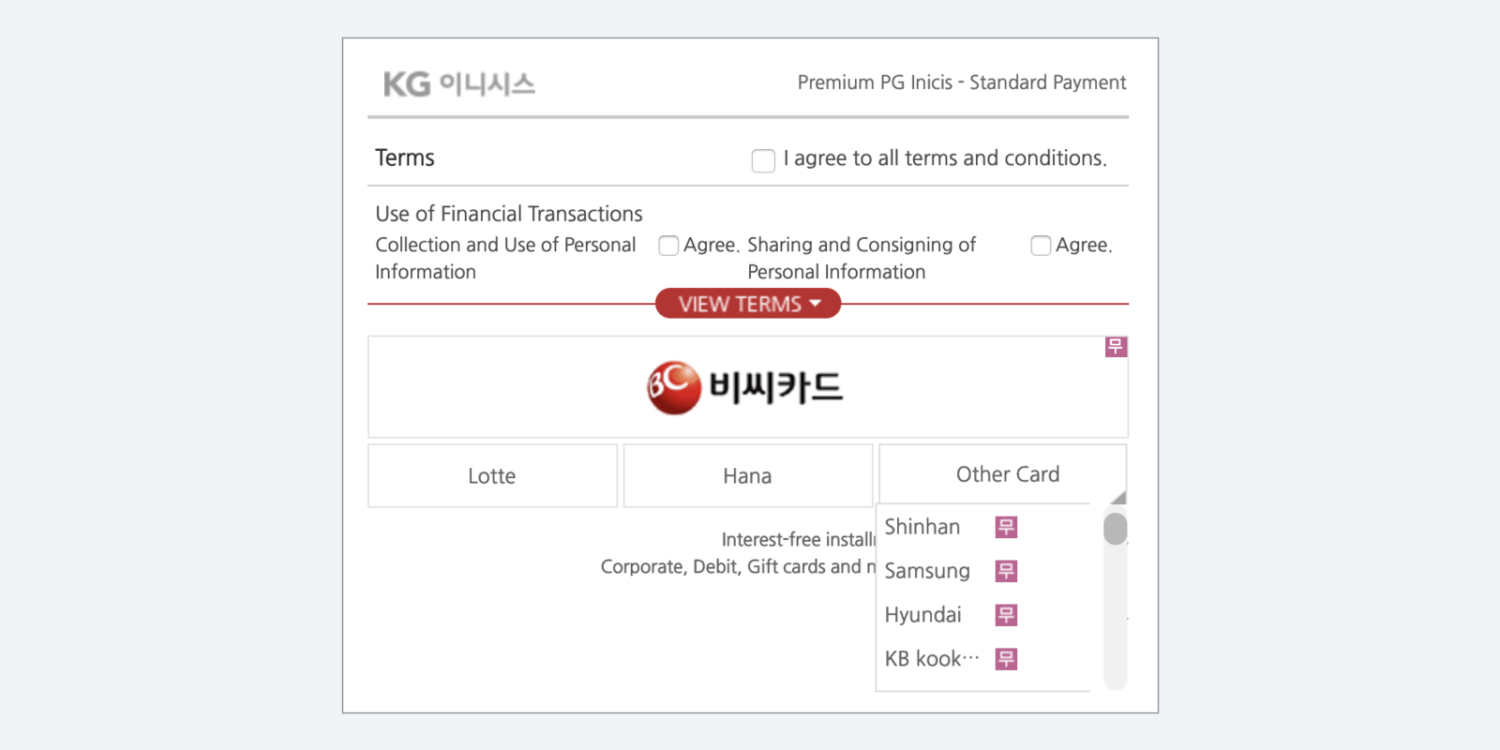Image resolution: width=1500 pixels, height=750 pixels.
Task: Open the Other Card dropdown
Action: [1002, 475]
